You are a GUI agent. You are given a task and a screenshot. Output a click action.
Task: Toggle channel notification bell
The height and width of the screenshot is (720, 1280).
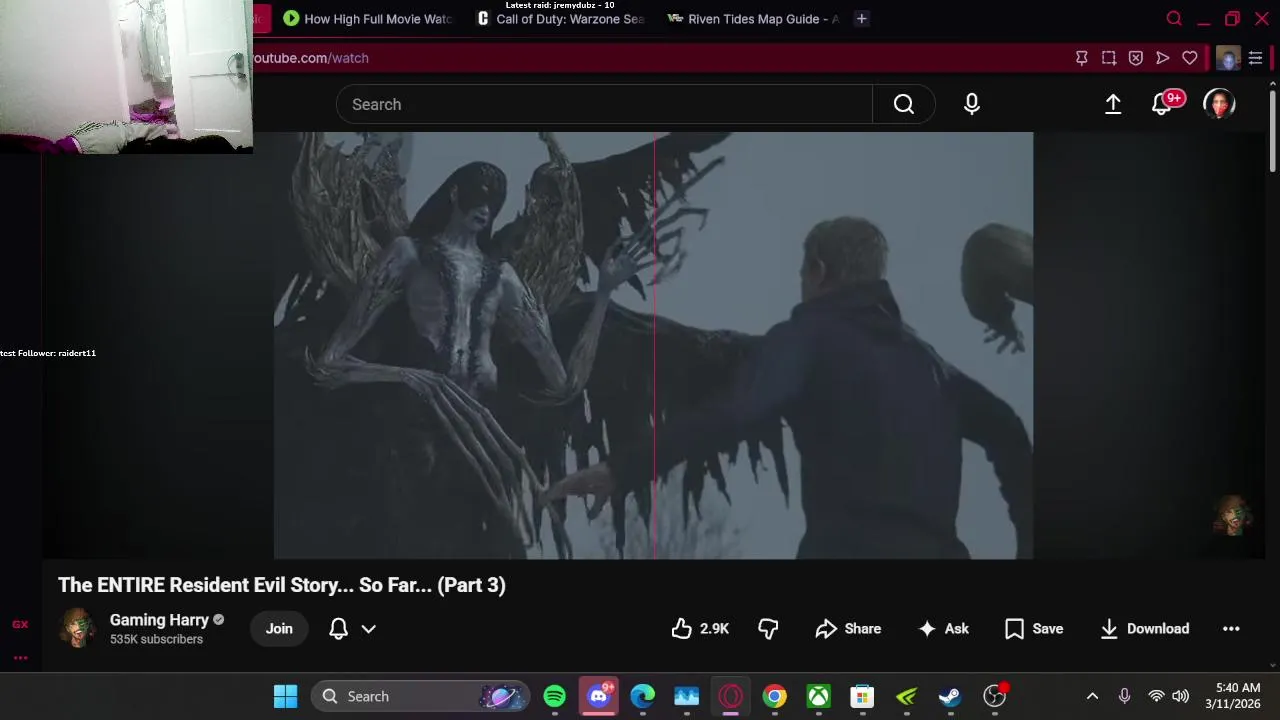click(x=338, y=628)
